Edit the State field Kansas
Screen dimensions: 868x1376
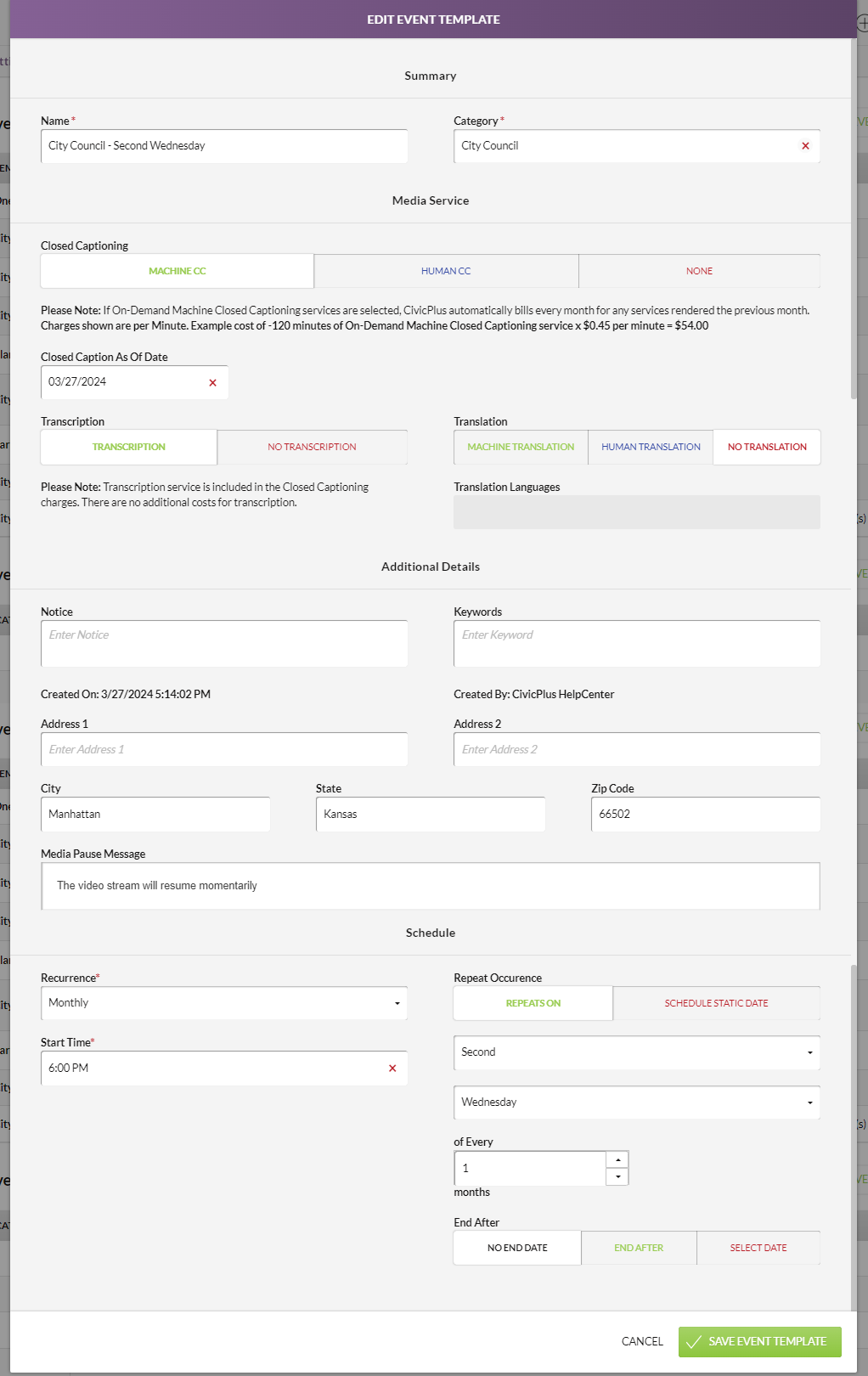point(431,814)
